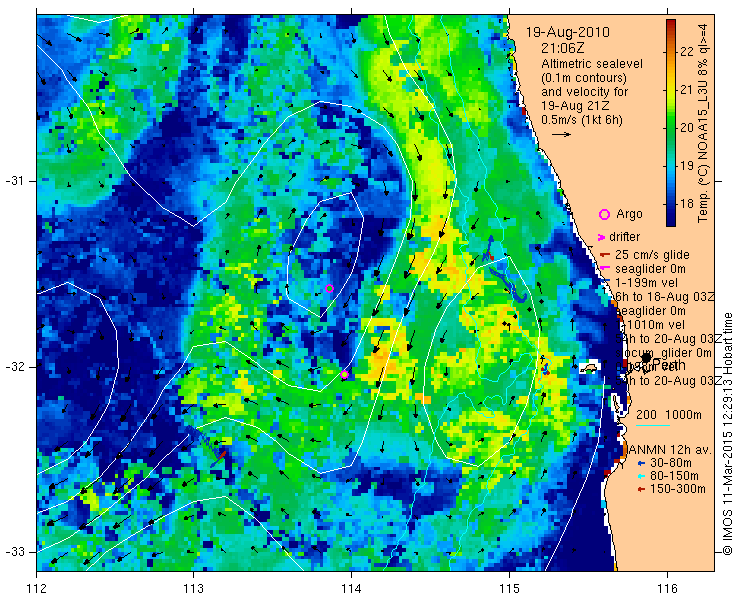740x600 pixels.
Task: Click the "150-300m" depth label
Action: pos(677,490)
